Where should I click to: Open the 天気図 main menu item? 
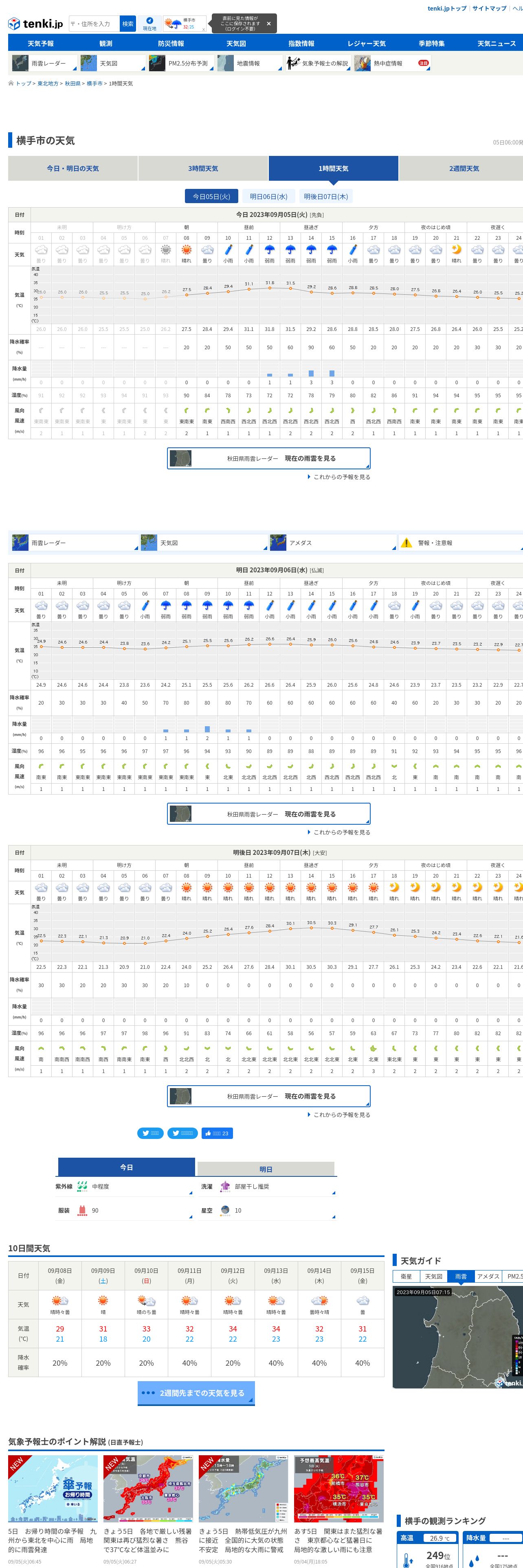(236, 44)
